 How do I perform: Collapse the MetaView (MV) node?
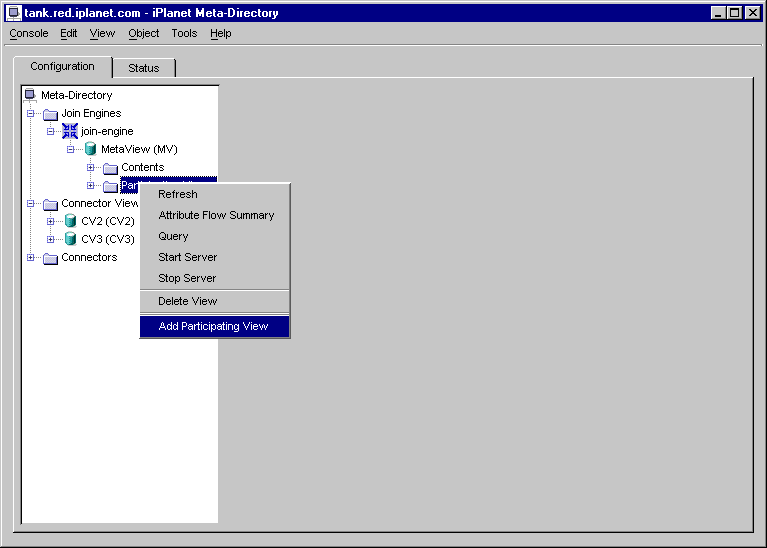click(x=70, y=149)
